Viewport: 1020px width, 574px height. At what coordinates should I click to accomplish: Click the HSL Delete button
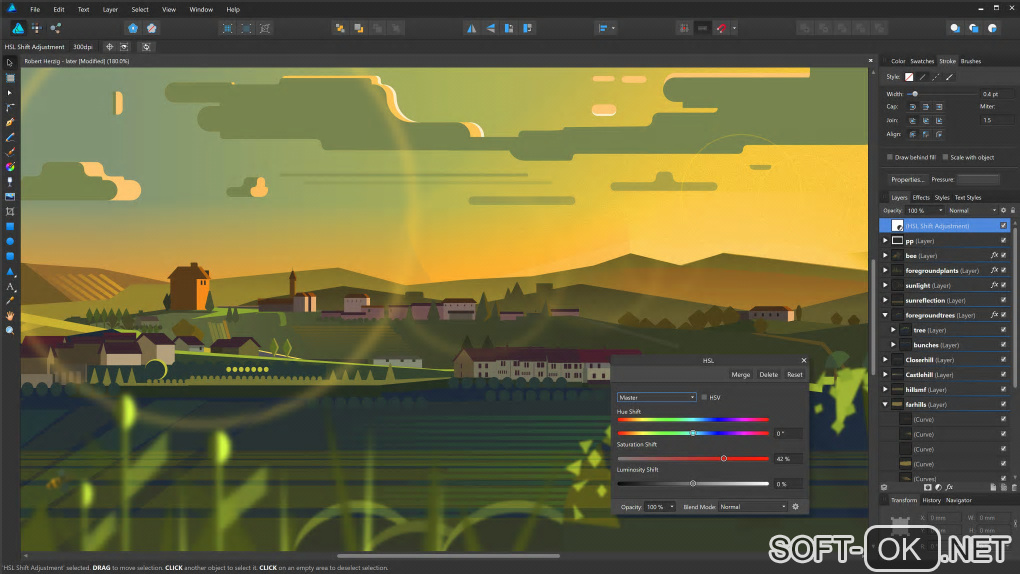coord(768,374)
